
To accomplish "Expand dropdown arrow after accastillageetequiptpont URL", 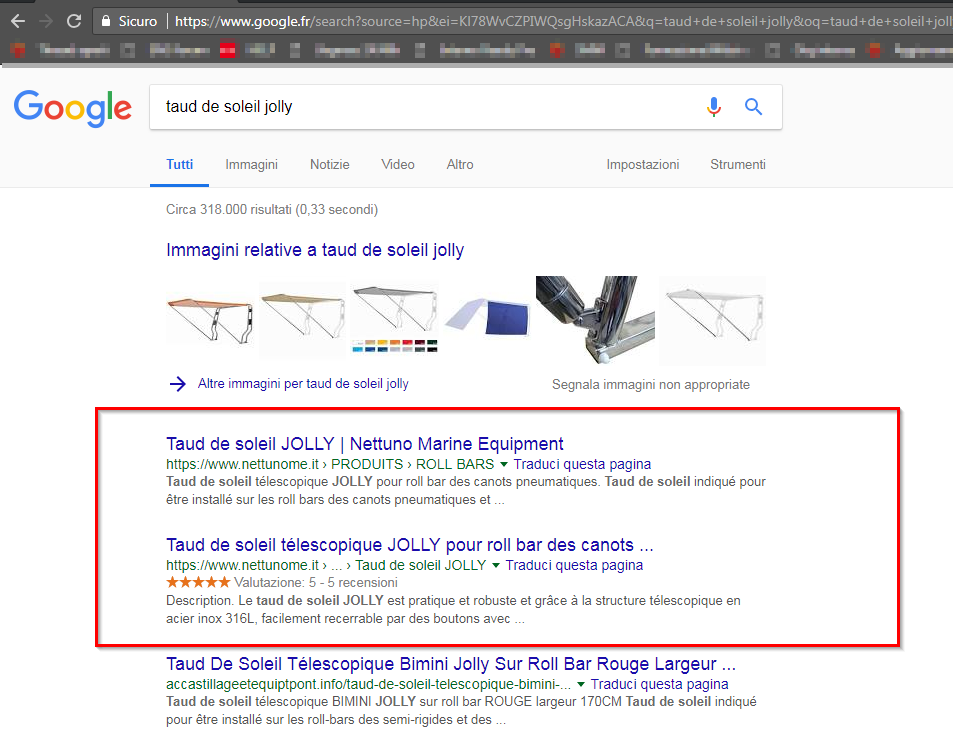I will point(581,685).
